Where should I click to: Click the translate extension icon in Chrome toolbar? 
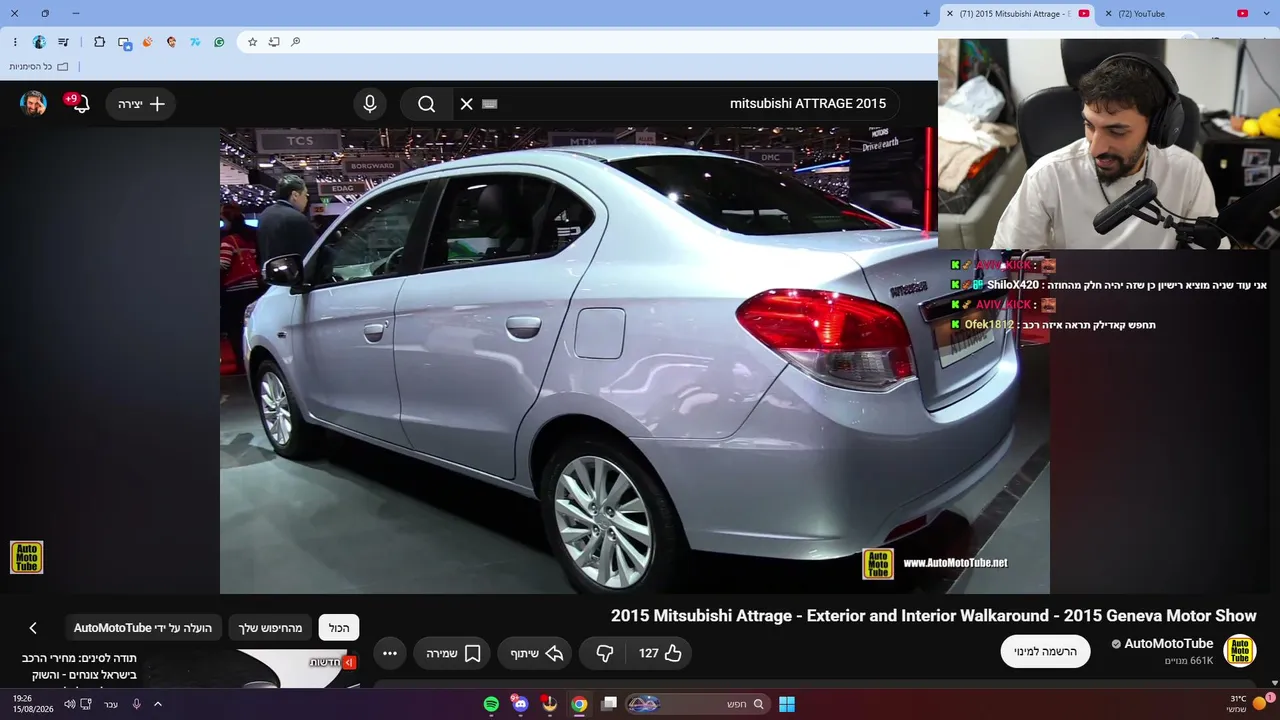click(125, 42)
